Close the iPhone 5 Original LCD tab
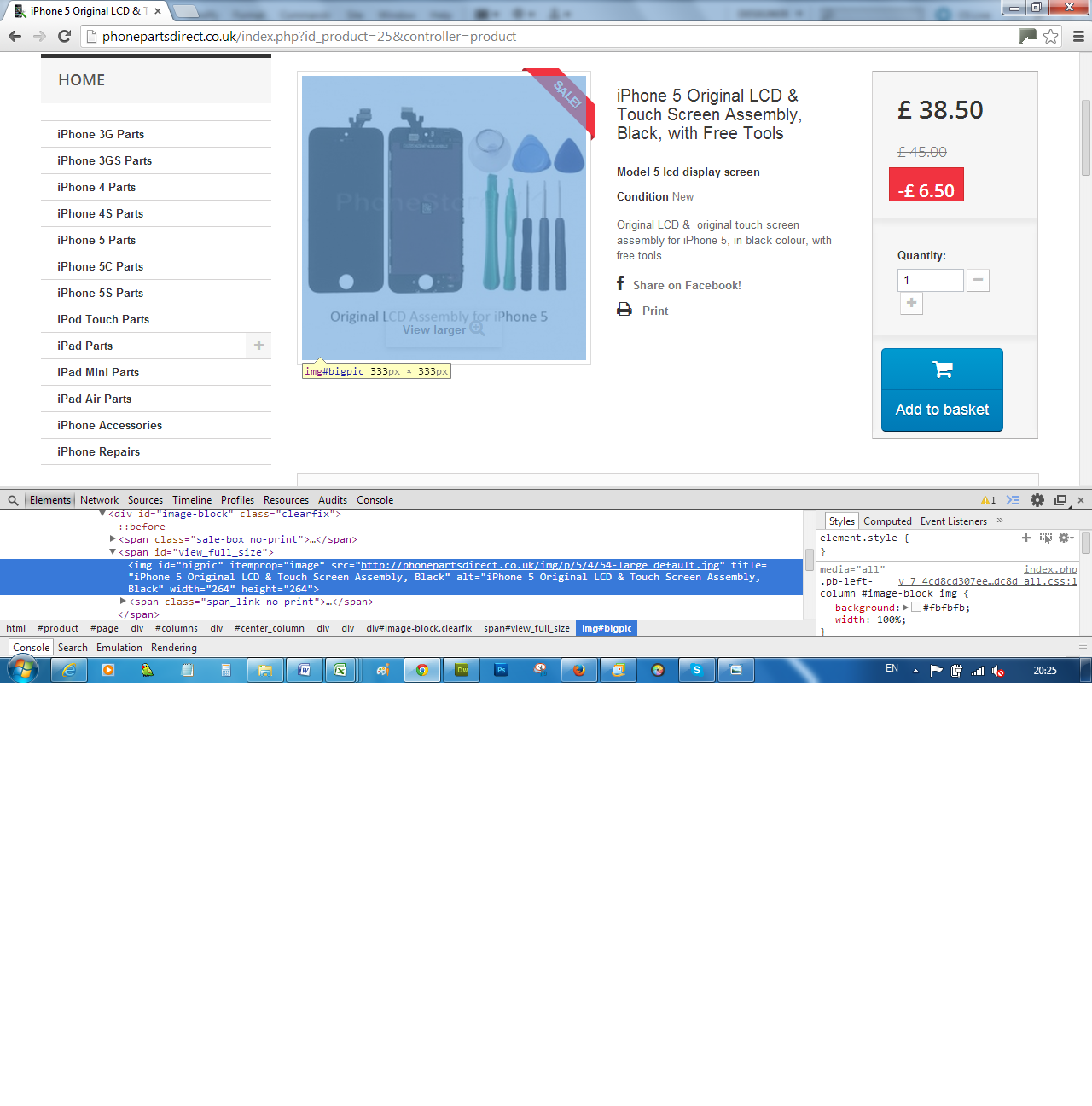This screenshot has width=1092, height=1106. pos(158,11)
